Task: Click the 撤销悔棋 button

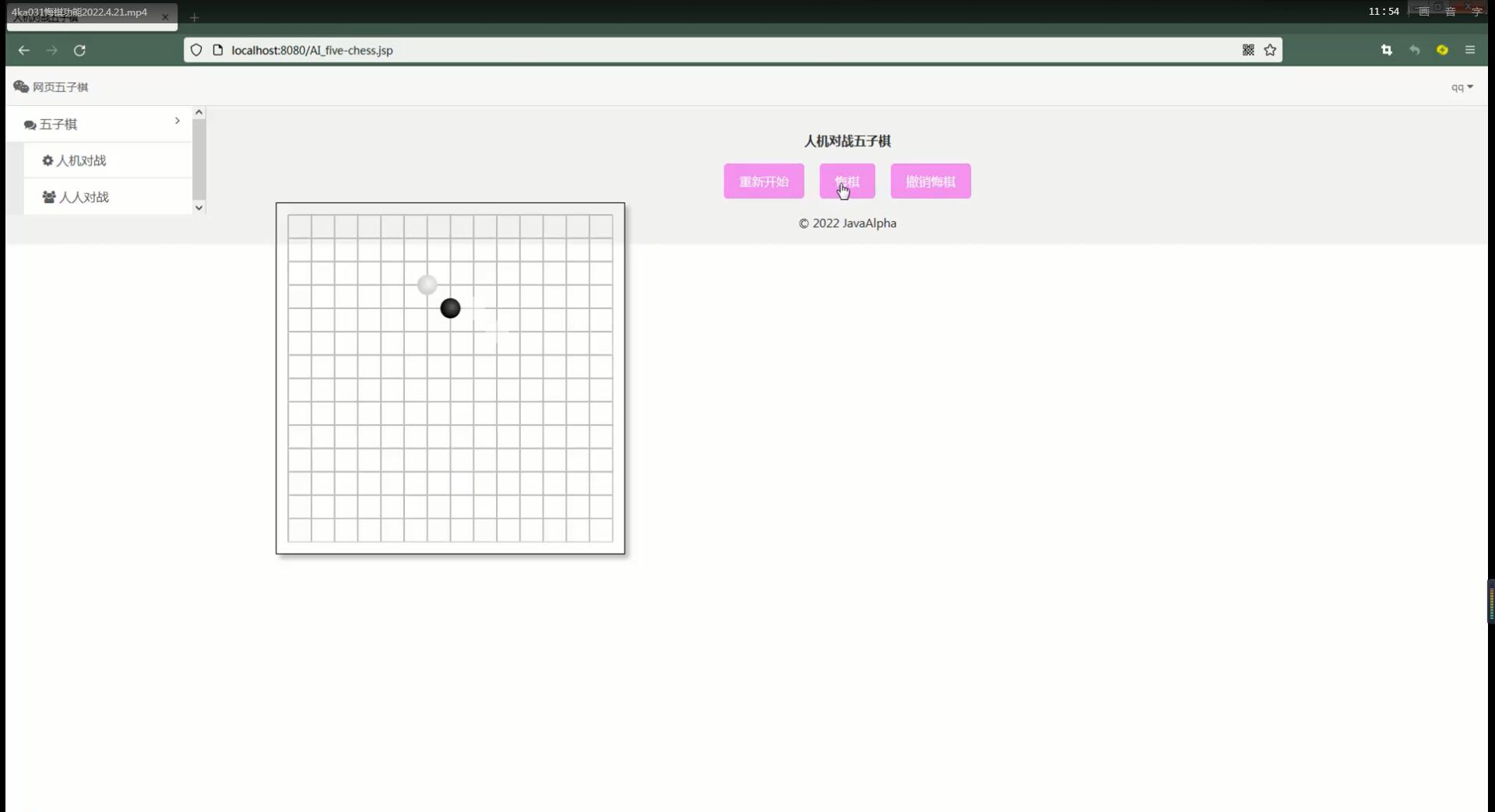Action: pyautogui.click(x=930, y=181)
